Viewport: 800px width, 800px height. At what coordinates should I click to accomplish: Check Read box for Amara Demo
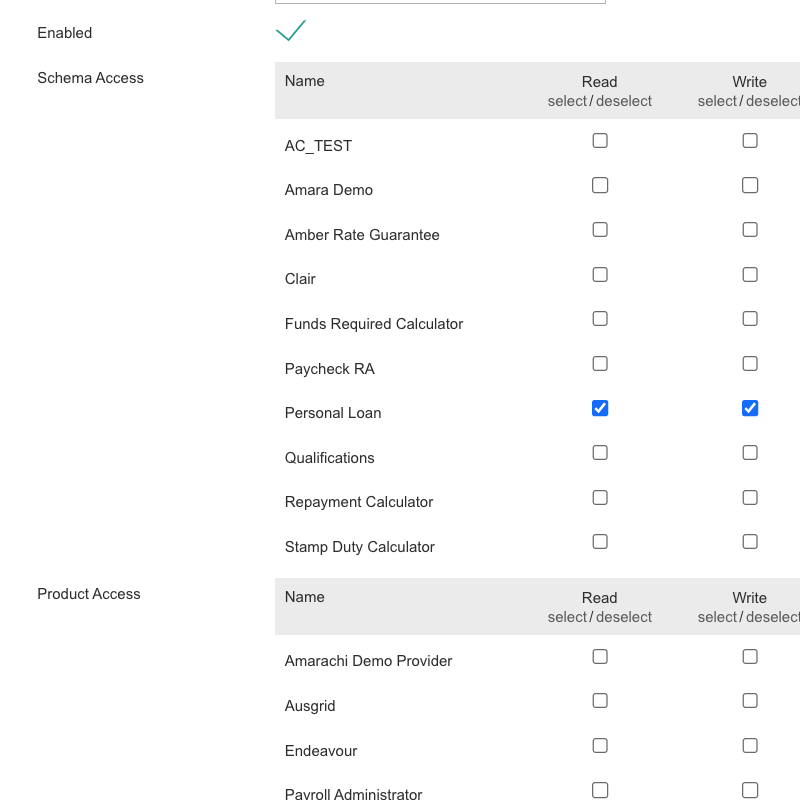pos(600,185)
